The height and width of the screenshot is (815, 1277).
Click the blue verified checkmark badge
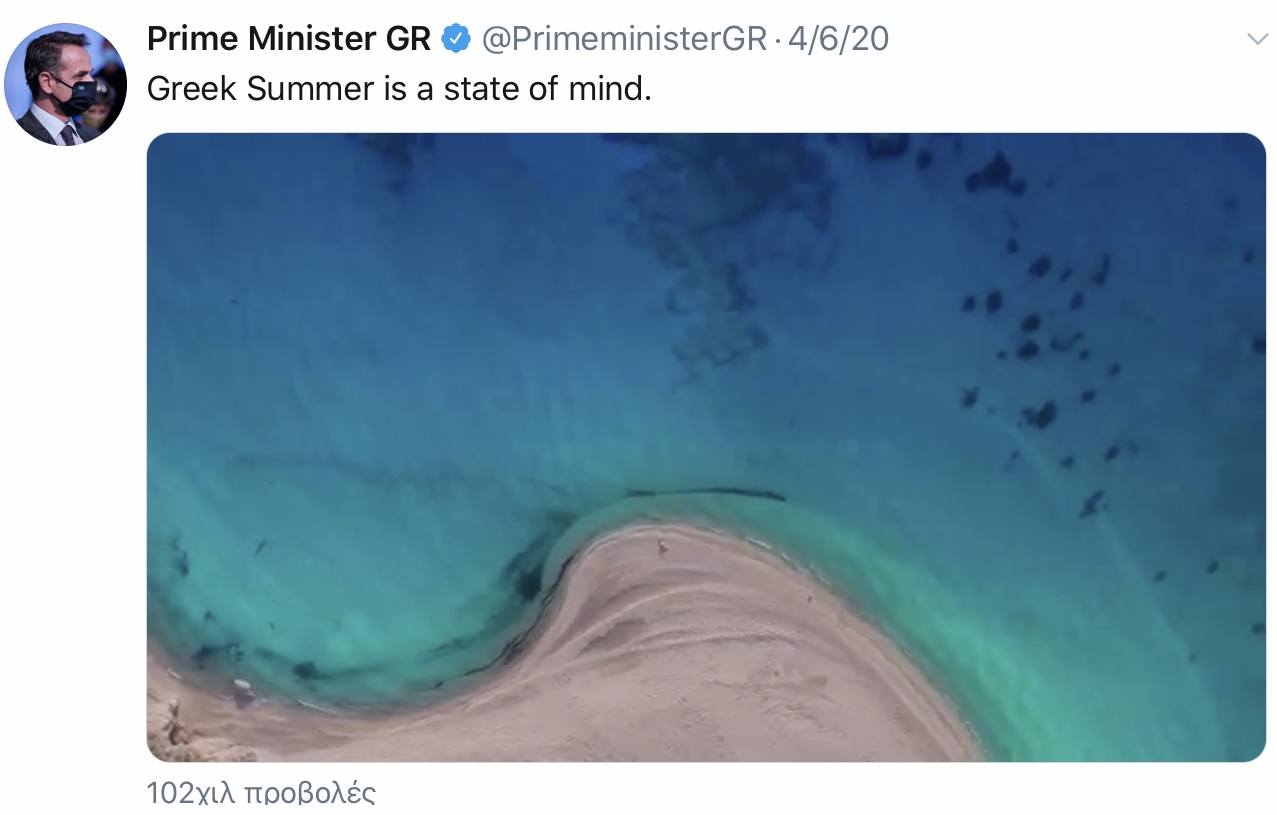pos(456,39)
